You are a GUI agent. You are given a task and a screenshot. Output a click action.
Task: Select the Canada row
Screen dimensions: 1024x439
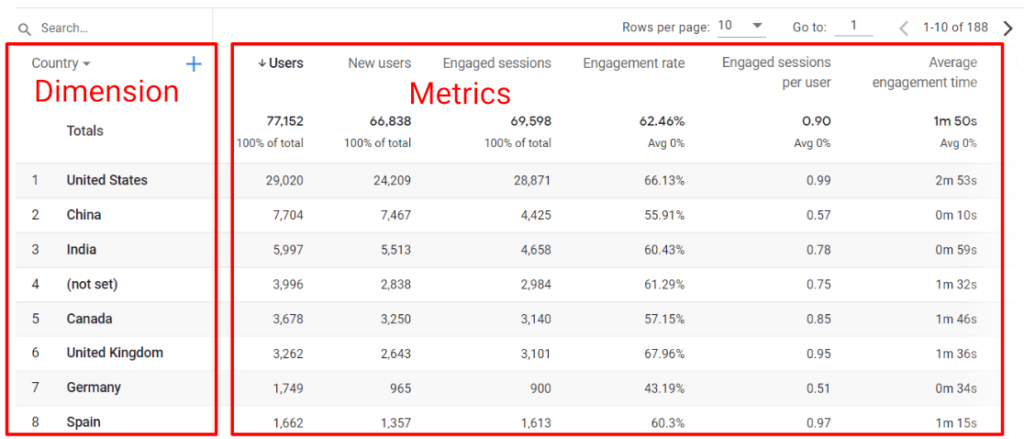[x=507, y=319]
